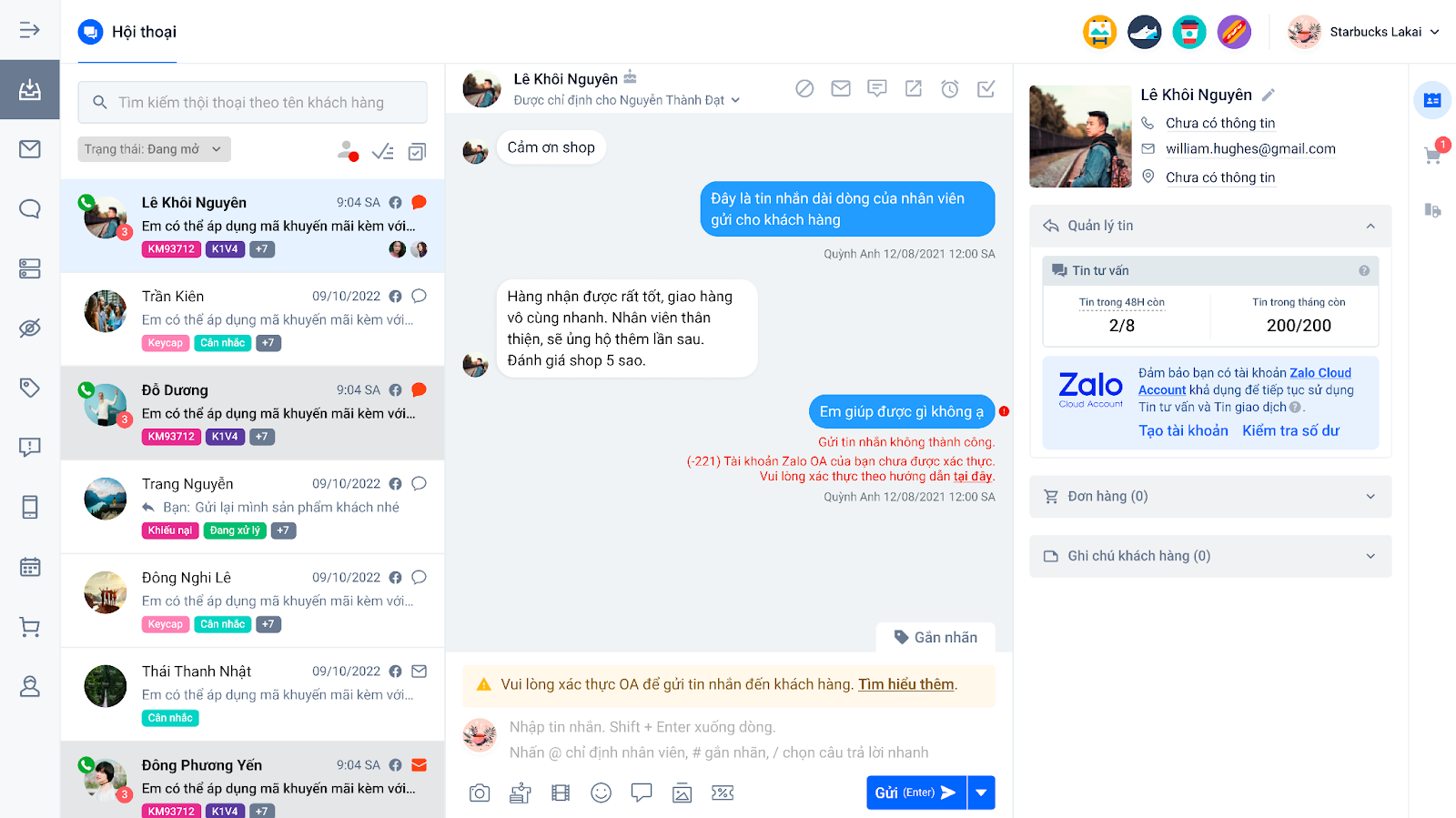
Task: Expand the Đơn hàng (0) section
Action: click(1210, 497)
